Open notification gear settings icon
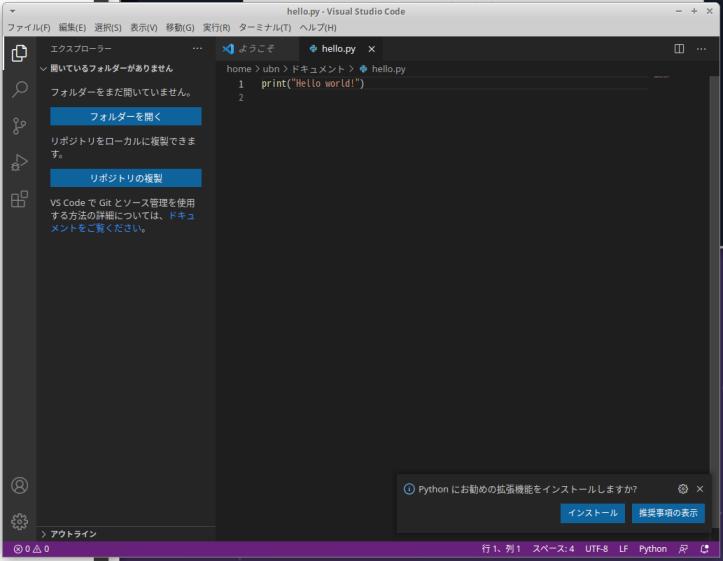This screenshot has height=561, width=723. (683, 489)
